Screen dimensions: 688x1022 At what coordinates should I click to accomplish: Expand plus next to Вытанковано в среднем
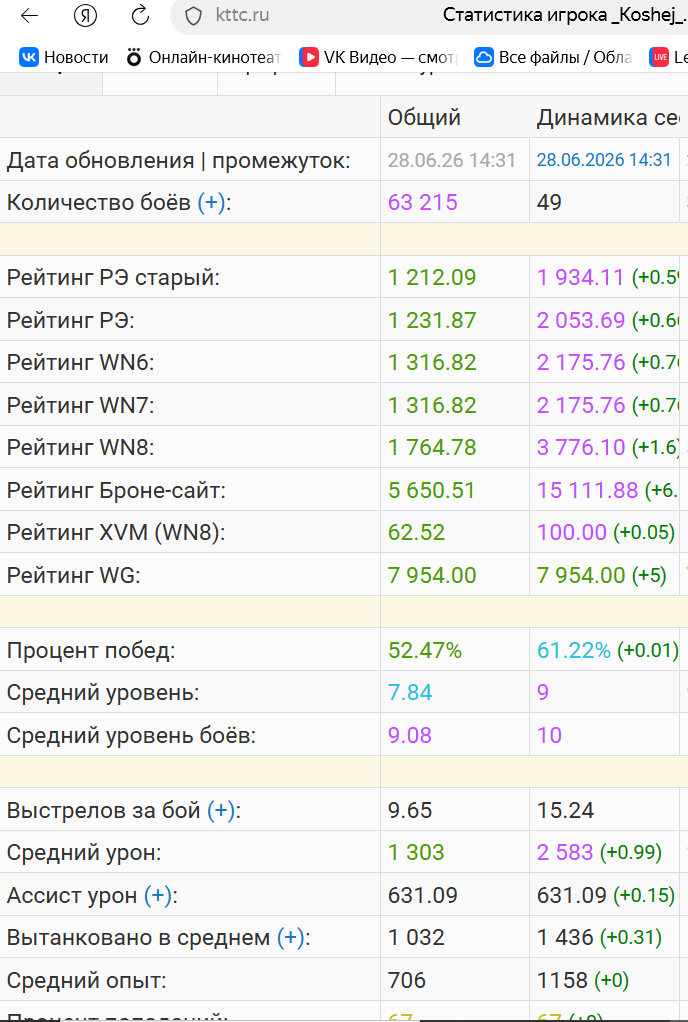click(x=291, y=938)
